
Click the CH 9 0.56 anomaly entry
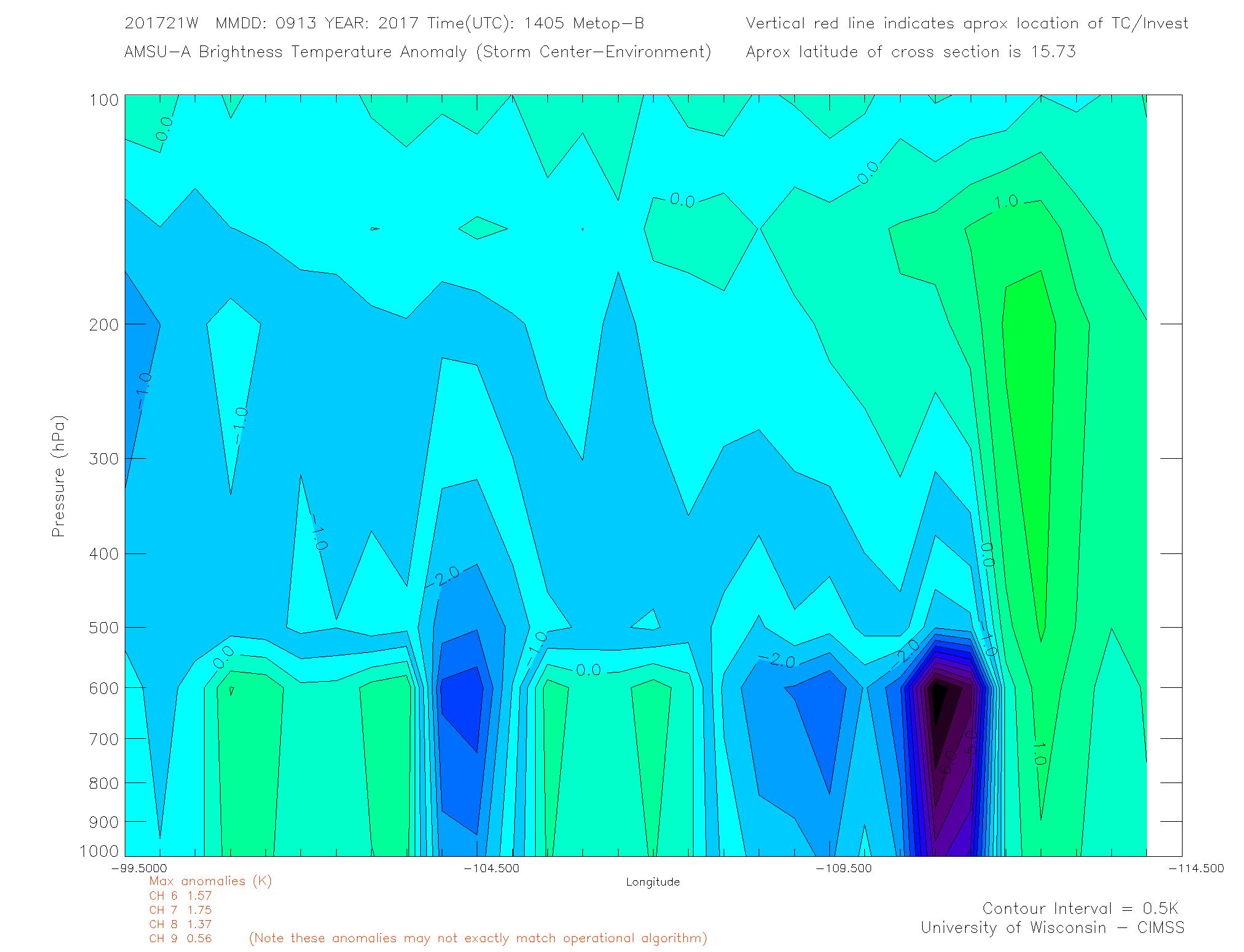[180, 938]
